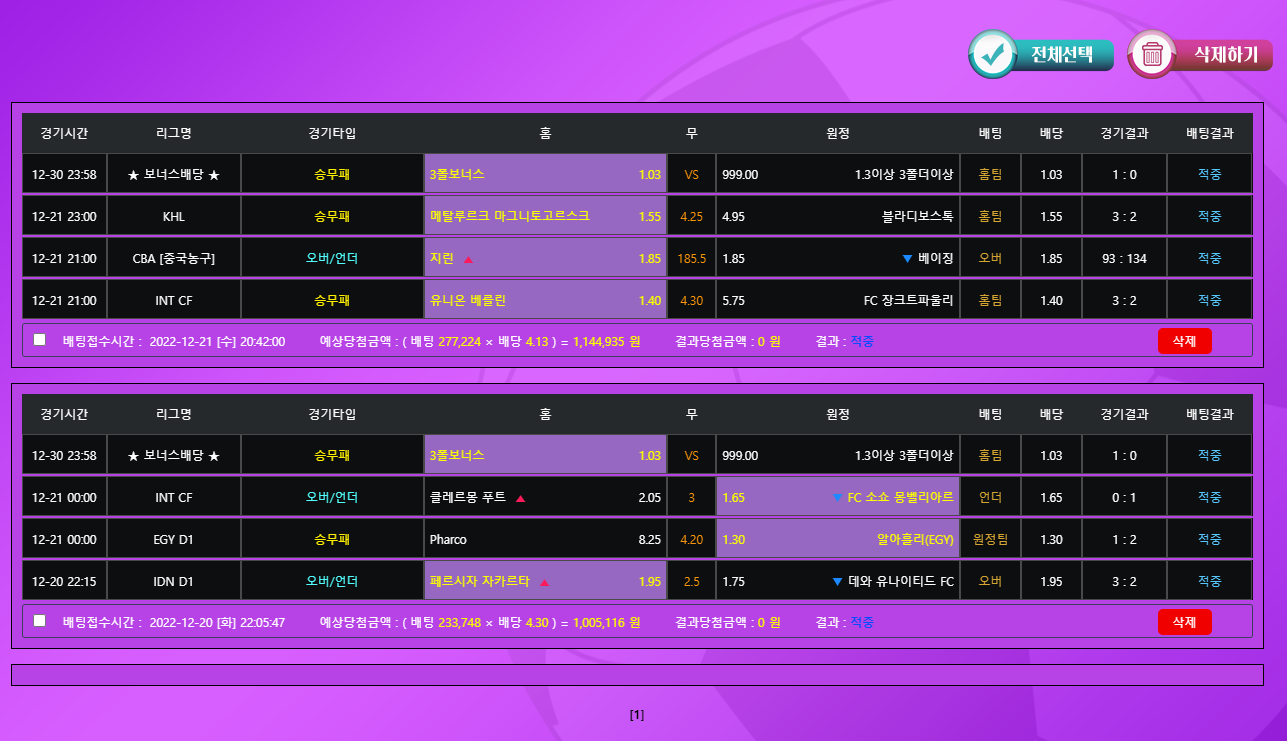Click blue down arrow beside FC 소쇼 몽벨리아르
The image size is (1287, 741).
(837, 498)
